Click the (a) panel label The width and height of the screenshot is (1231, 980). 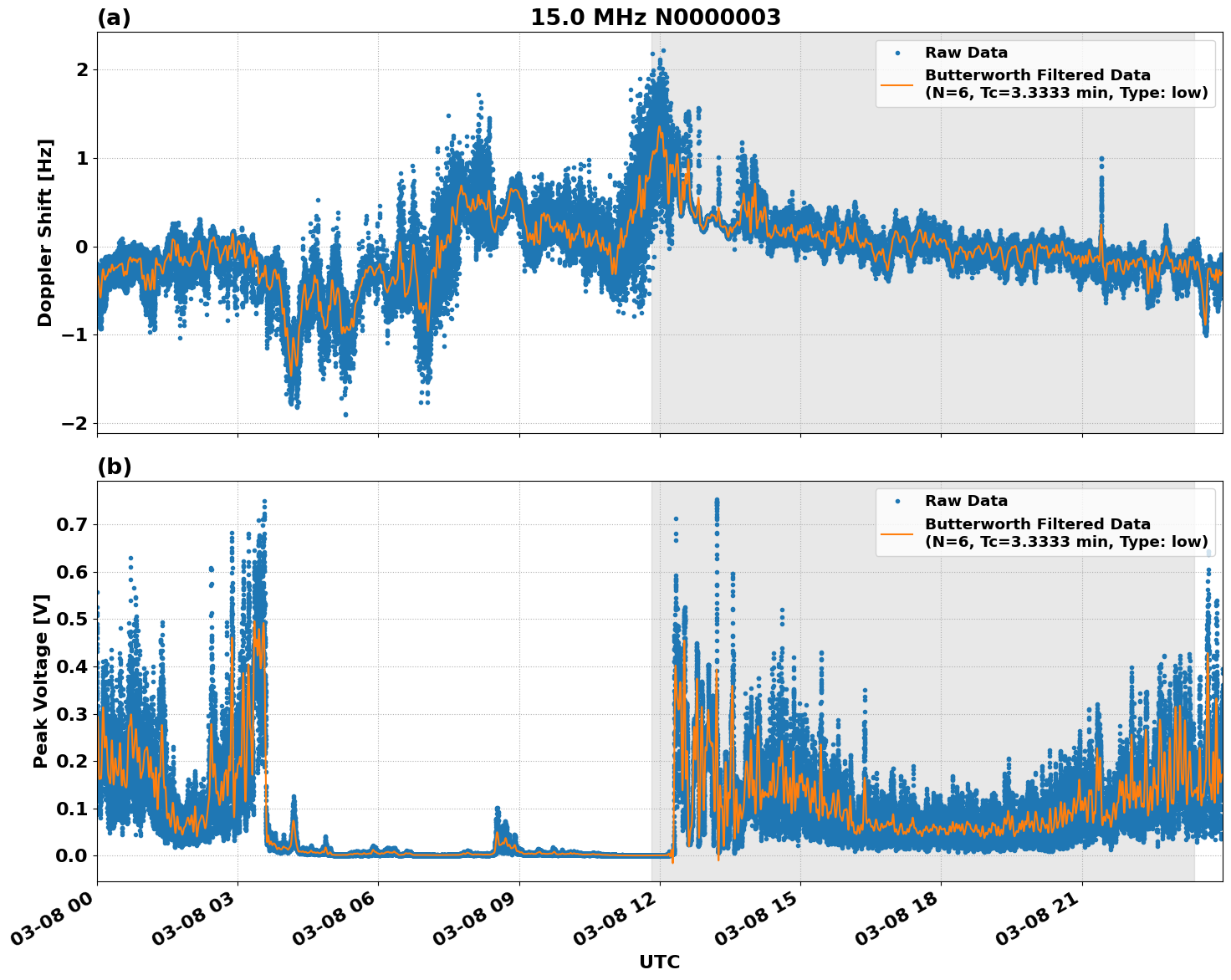point(114,18)
